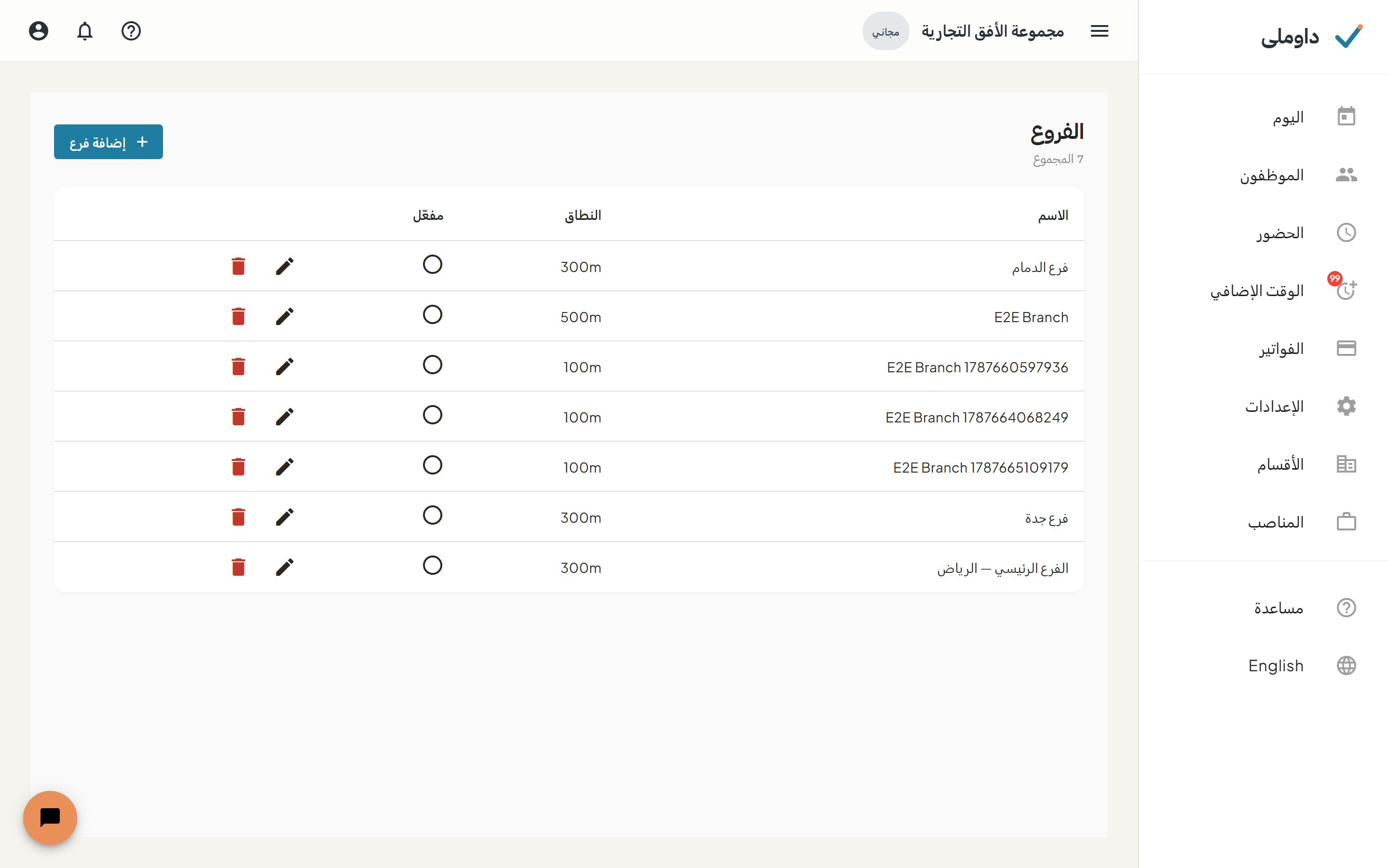The width and height of the screenshot is (1389, 868).
Task: Open مساعدة in sidebar
Action: pyautogui.click(x=1264, y=608)
